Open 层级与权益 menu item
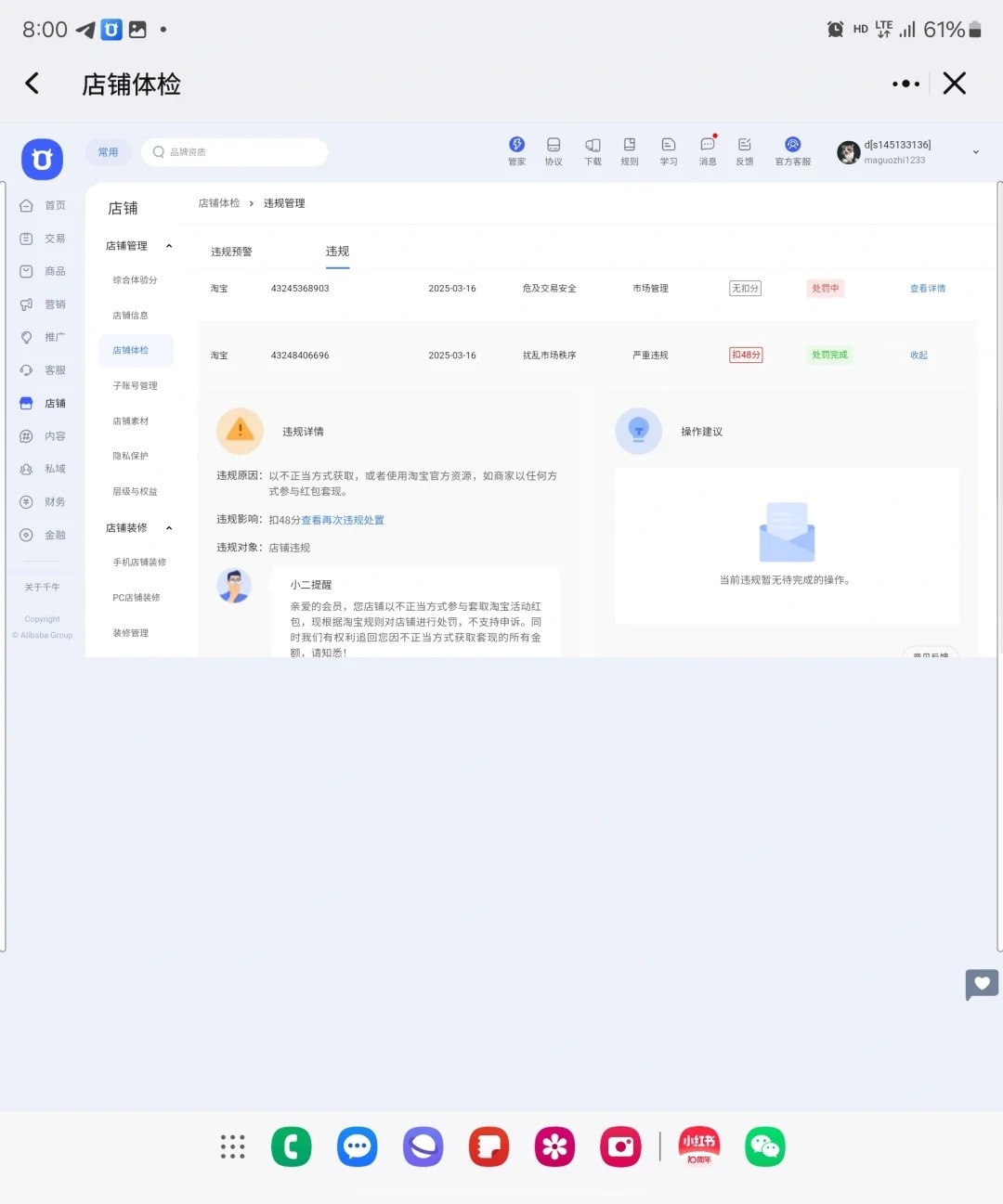Viewport: 1003px width, 1204px height. [x=136, y=492]
